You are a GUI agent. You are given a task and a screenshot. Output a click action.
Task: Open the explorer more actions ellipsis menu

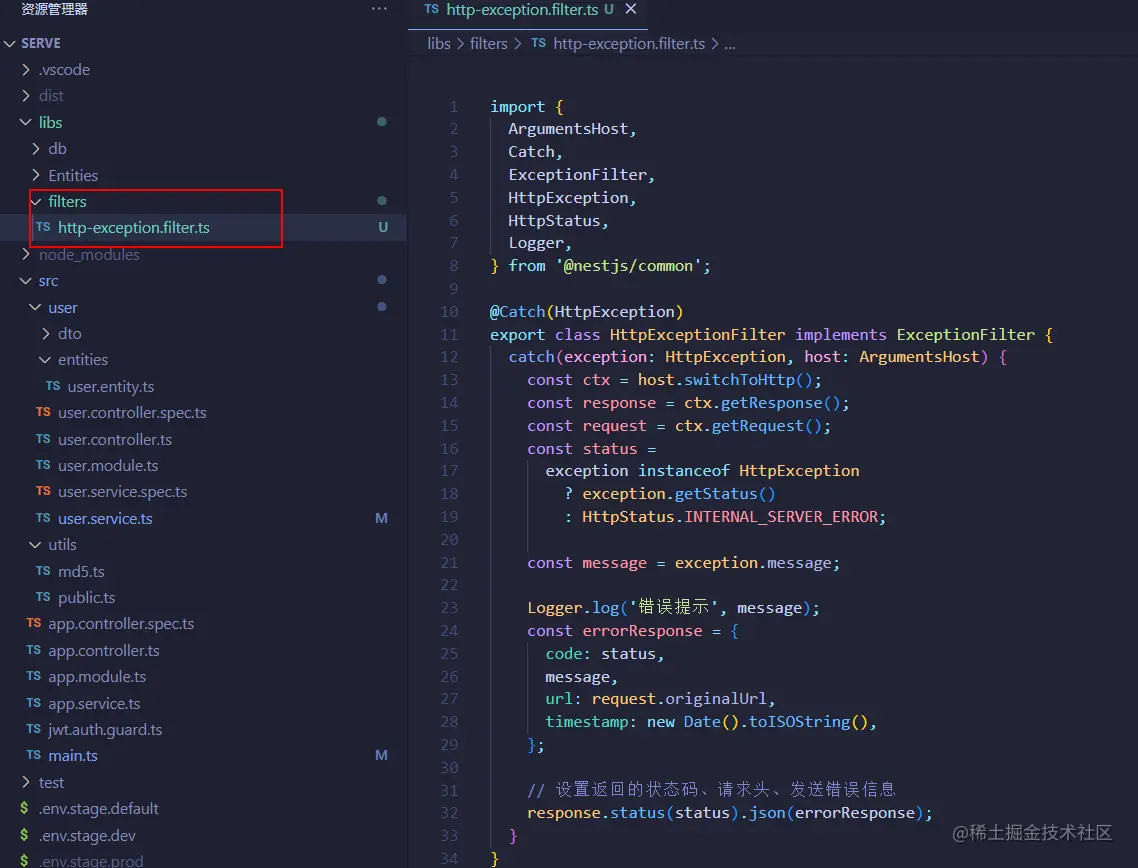coord(379,9)
